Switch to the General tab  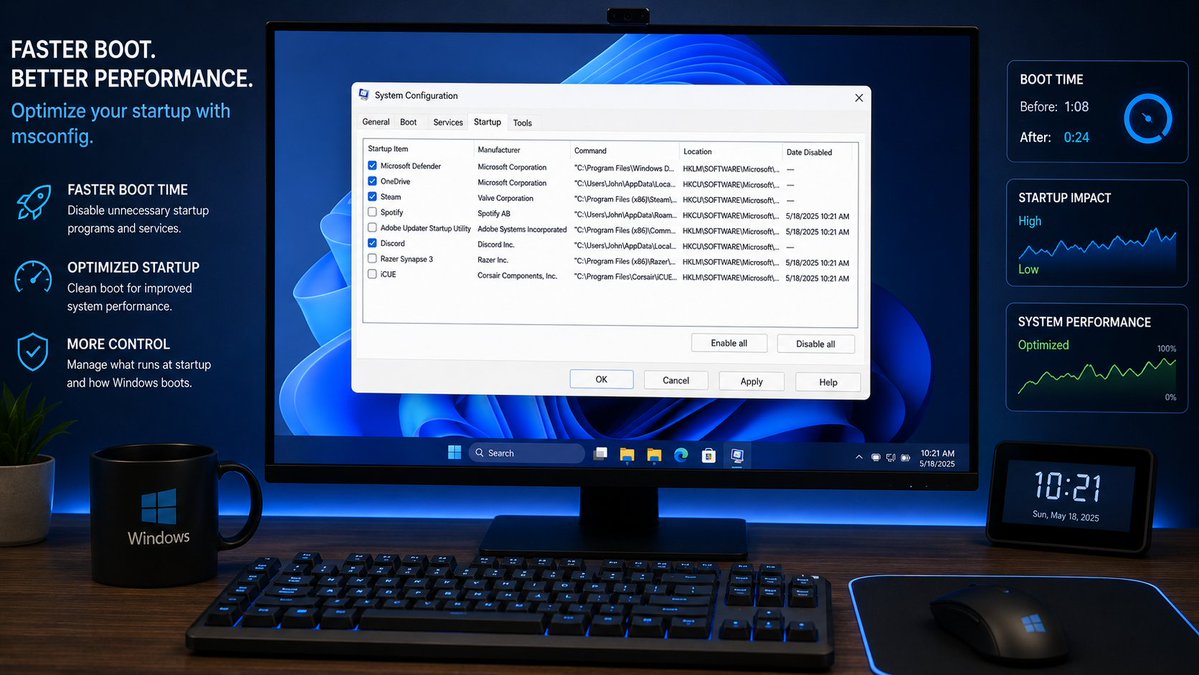[375, 122]
